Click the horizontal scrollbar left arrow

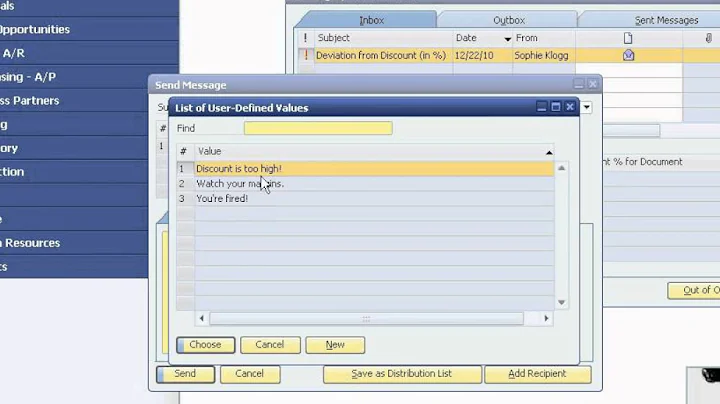click(202, 318)
